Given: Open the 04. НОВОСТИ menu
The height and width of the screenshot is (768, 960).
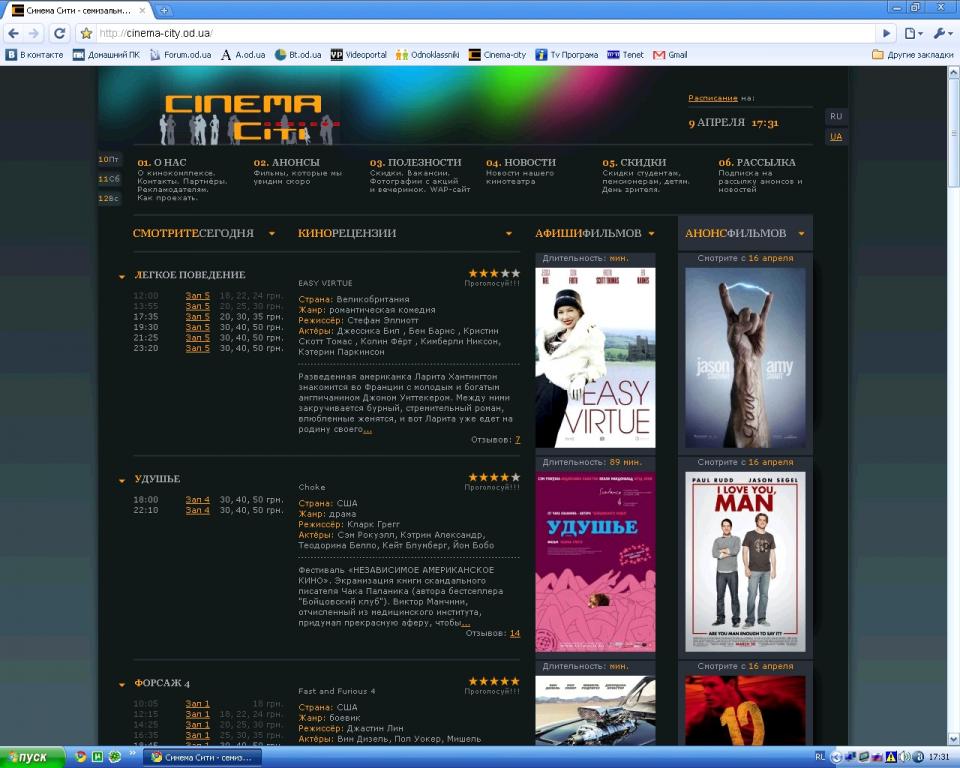Looking at the screenshot, I should (521, 162).
